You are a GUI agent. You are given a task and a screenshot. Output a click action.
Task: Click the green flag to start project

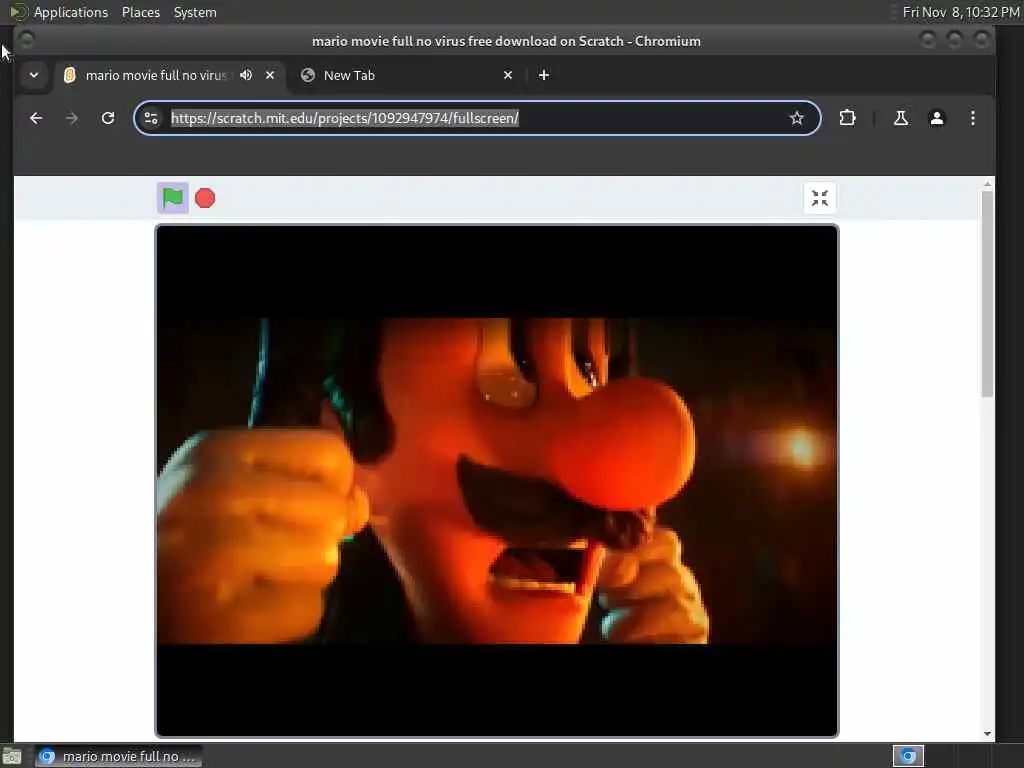tap(172, 198)
